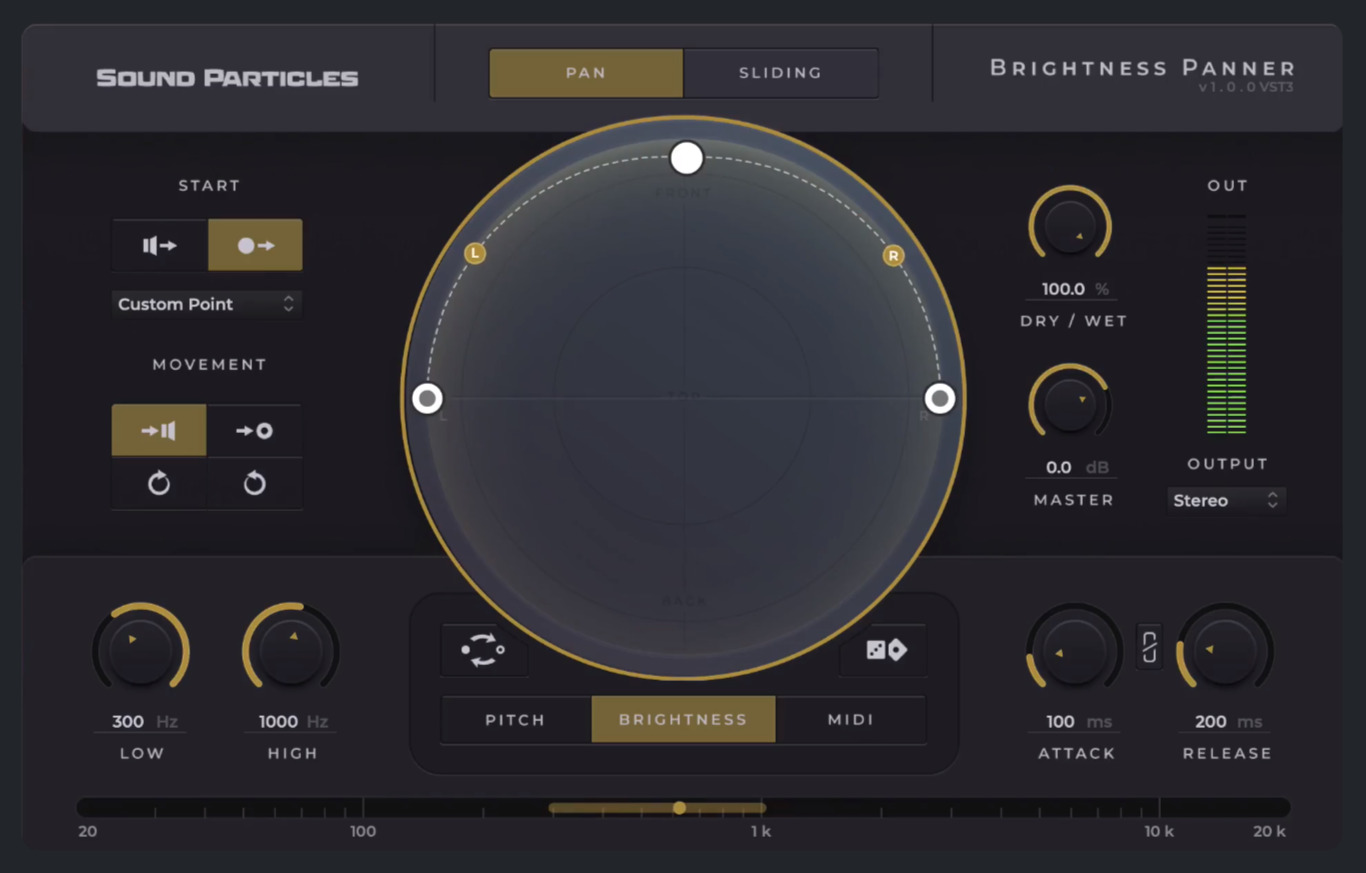Click the L channel marker

point(475,254)
